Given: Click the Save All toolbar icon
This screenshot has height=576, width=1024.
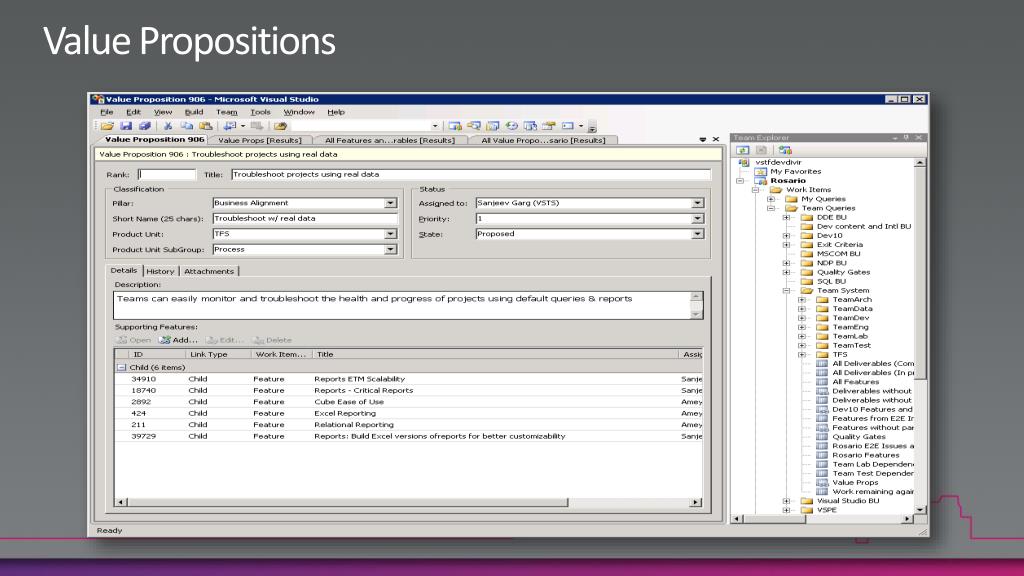Looking at the screenshot, I should point(145,126).
